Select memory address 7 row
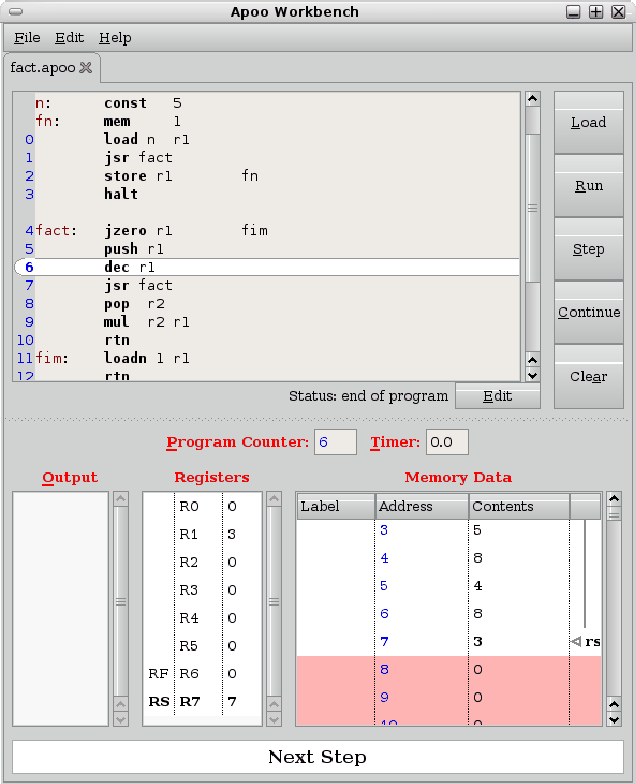This screenshot has height=784, width=636. tap(449, 642)
